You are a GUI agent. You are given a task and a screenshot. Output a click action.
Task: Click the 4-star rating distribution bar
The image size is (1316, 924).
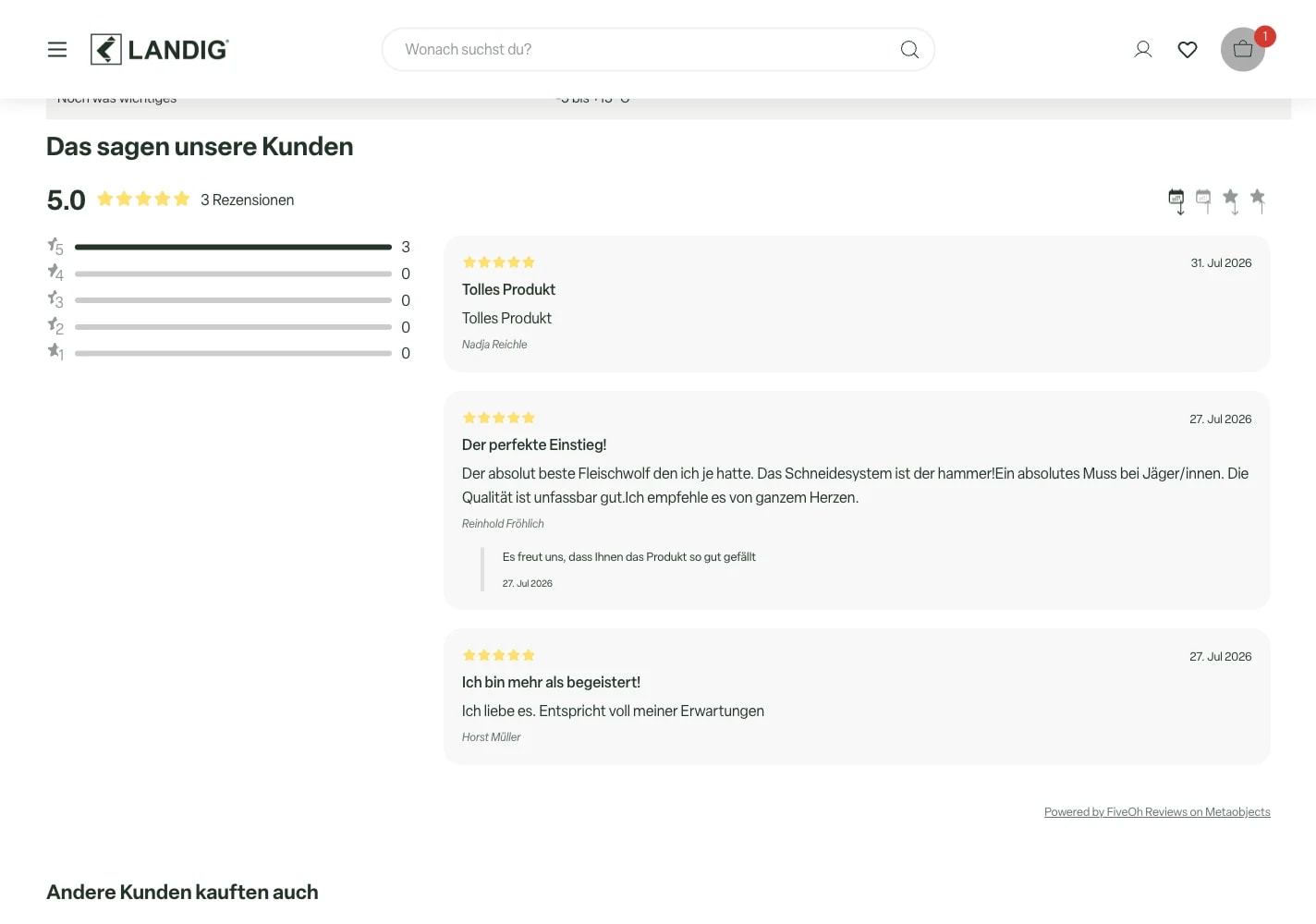234,274
